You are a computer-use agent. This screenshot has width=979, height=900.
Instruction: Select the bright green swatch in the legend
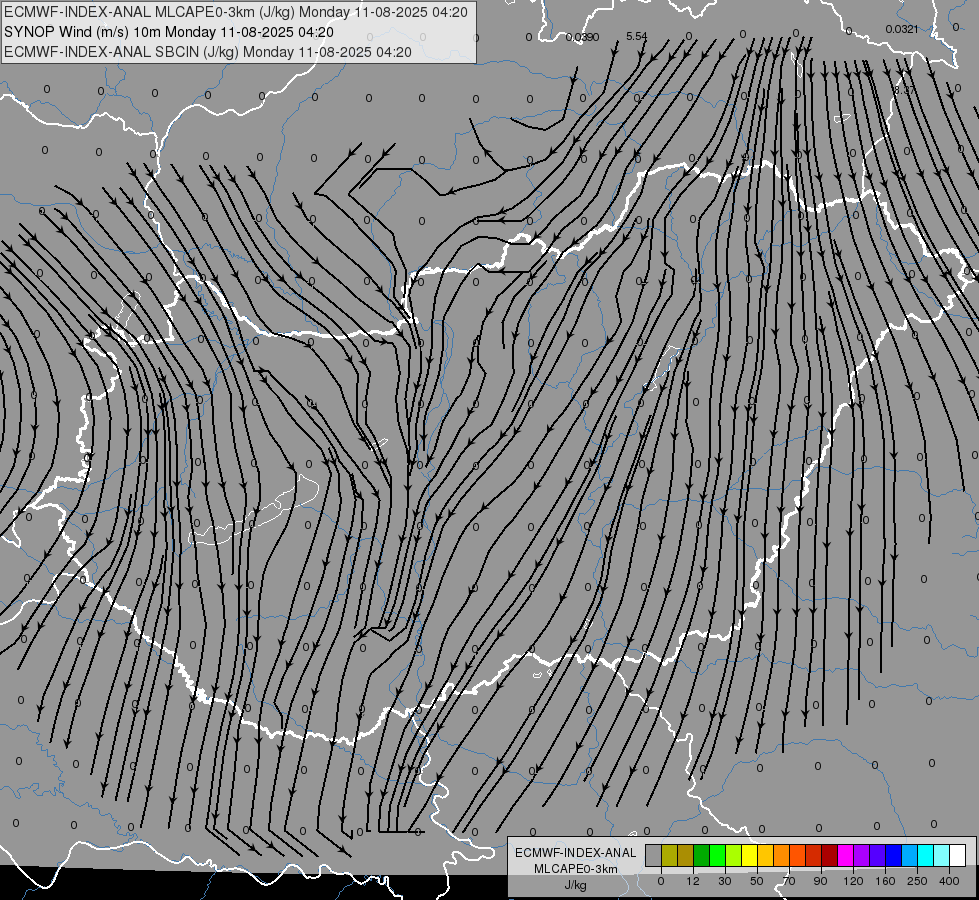coord(717,855)
